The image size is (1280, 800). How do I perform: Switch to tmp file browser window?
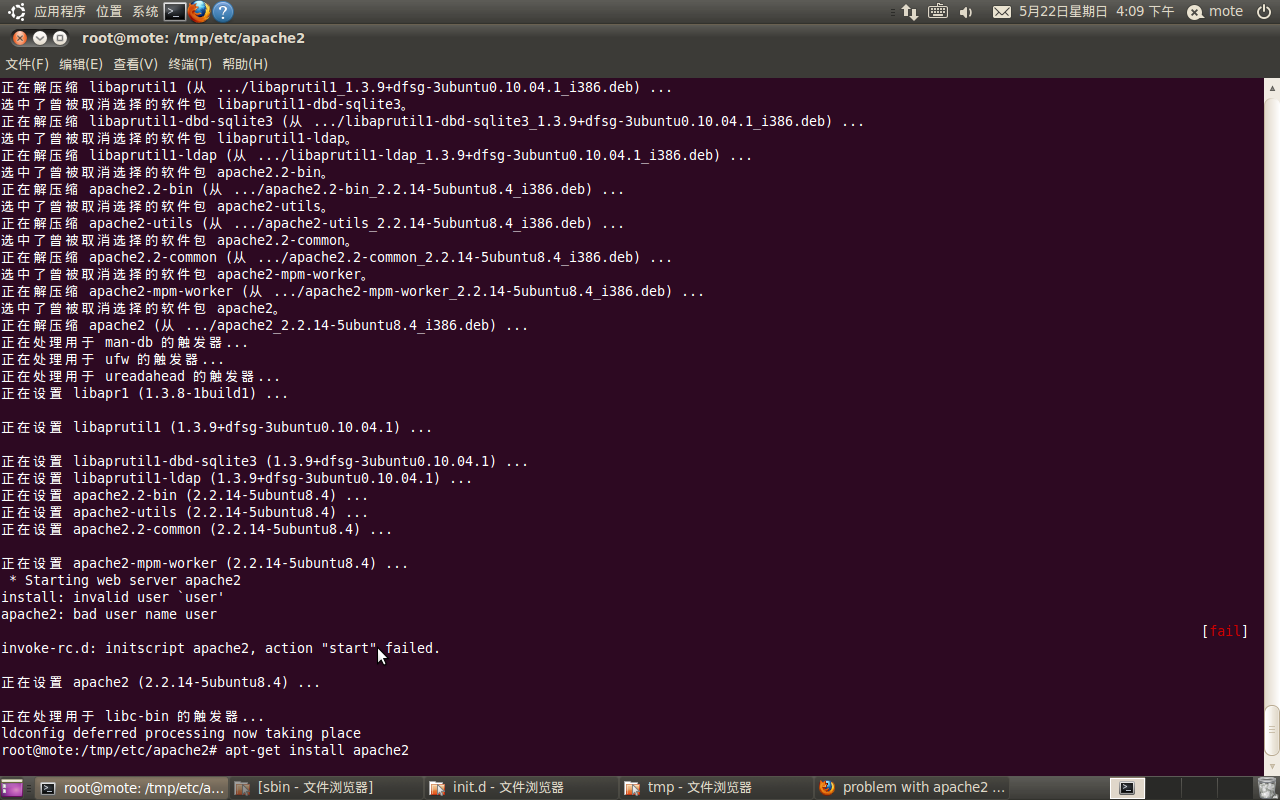pyautogui.click(x=715, y=788)
